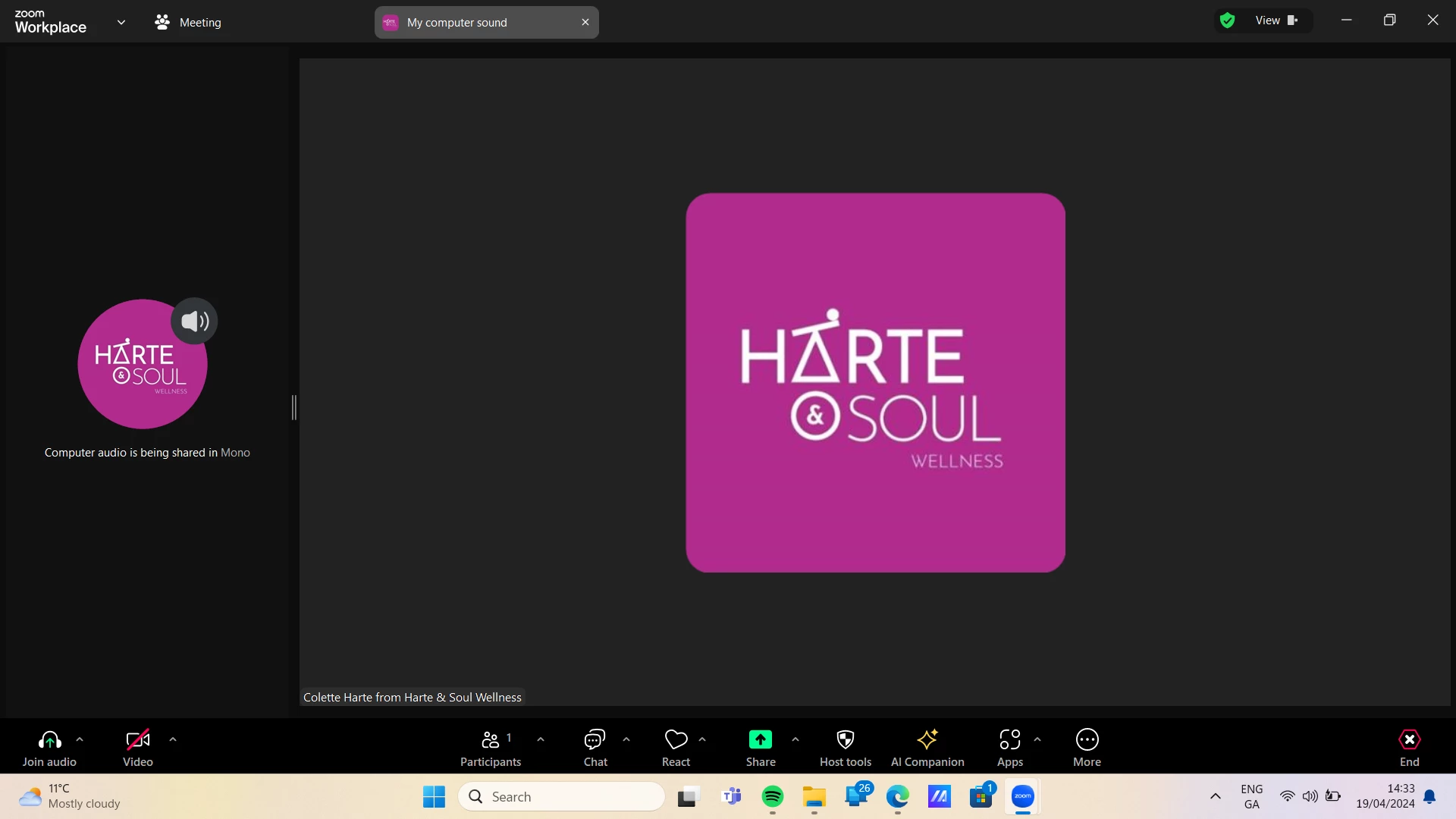Toggle Video on
This screenshot has height=819, width=1456.
point(138,747)
